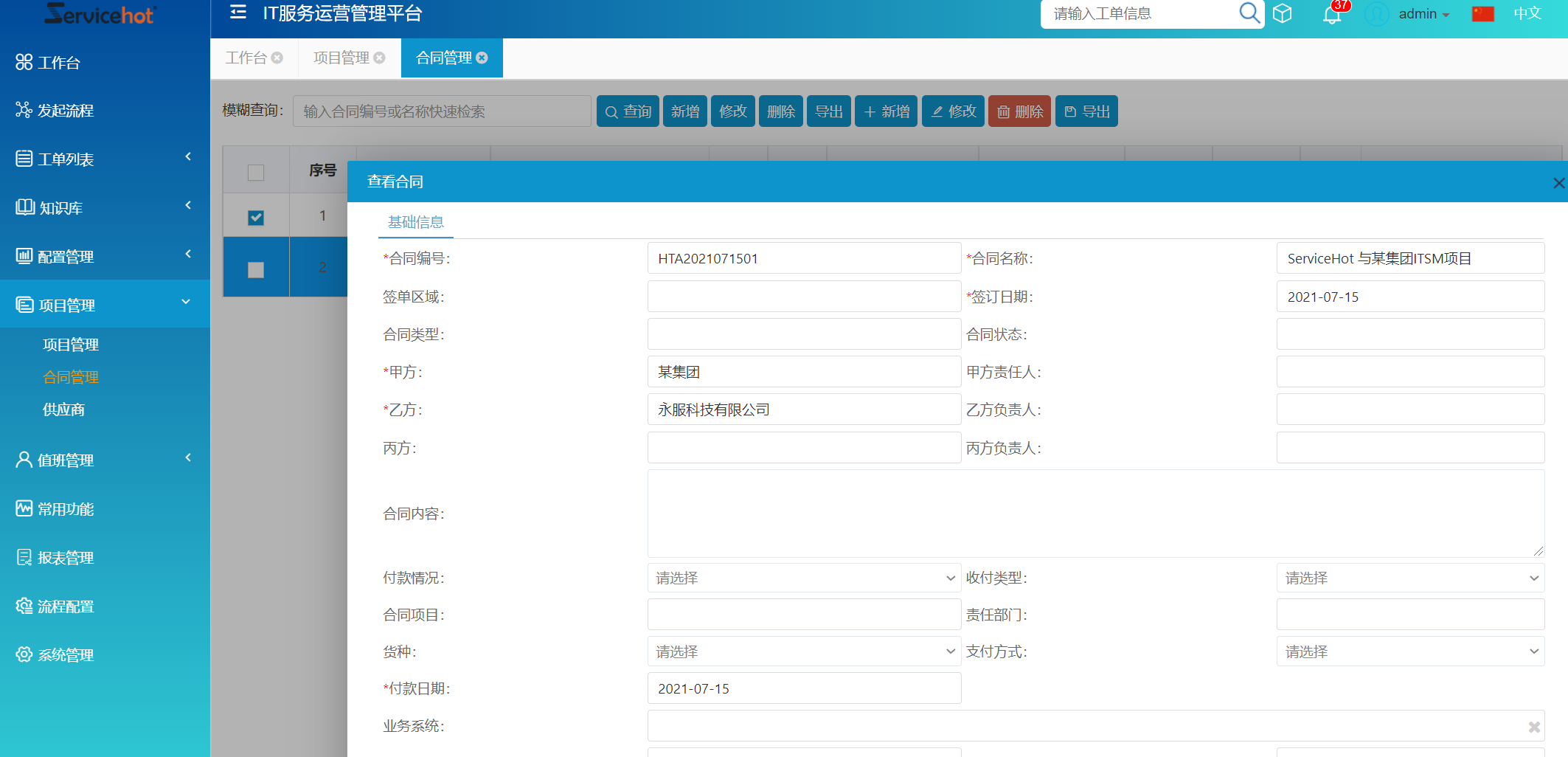Uncheck the checkbox on row 1
This screenshot has height=757, width=1568.
coord(256,217)
